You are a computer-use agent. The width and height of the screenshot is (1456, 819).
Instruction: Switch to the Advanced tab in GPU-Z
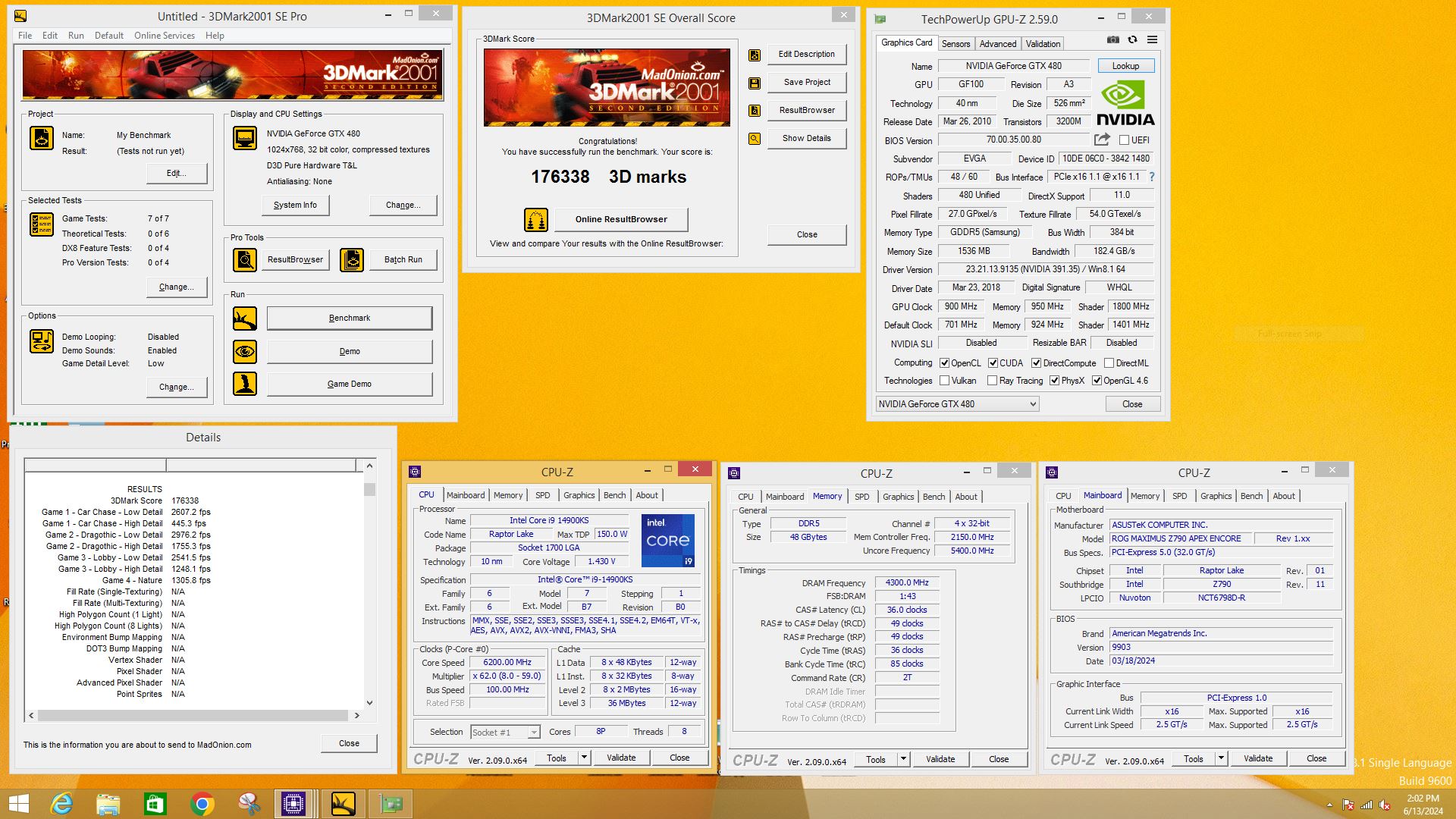pyautogui.click(x=997, y=44)
